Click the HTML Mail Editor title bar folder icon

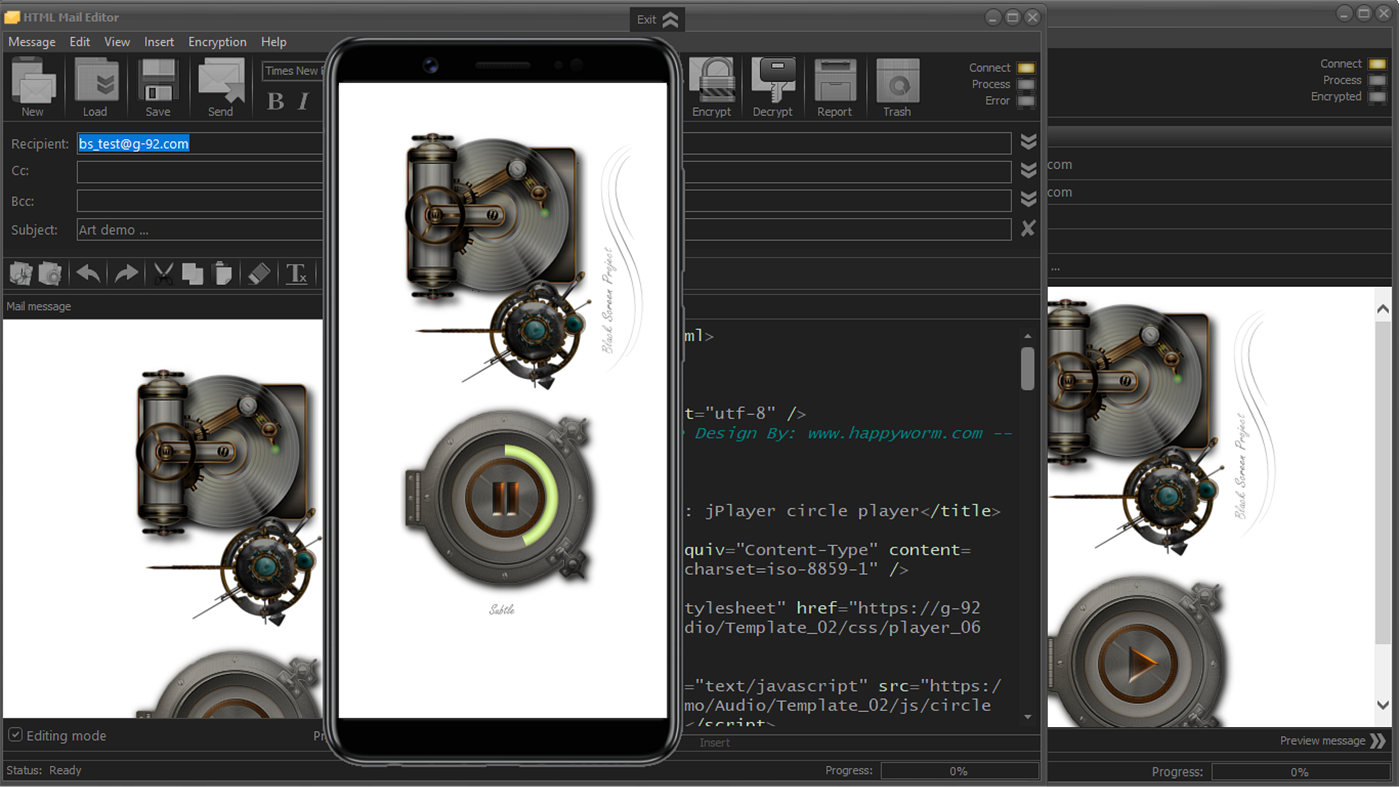[12, 17]
